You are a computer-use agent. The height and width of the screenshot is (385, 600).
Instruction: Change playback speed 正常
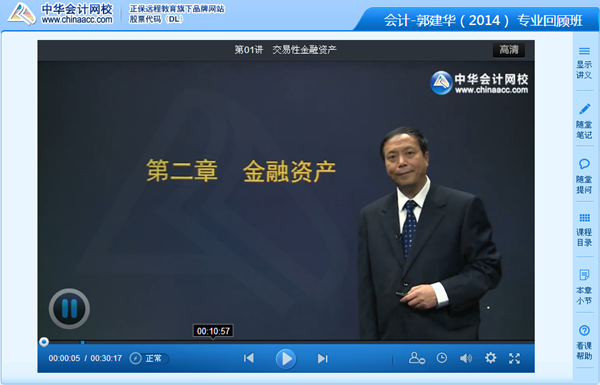(x=149, y=358)
